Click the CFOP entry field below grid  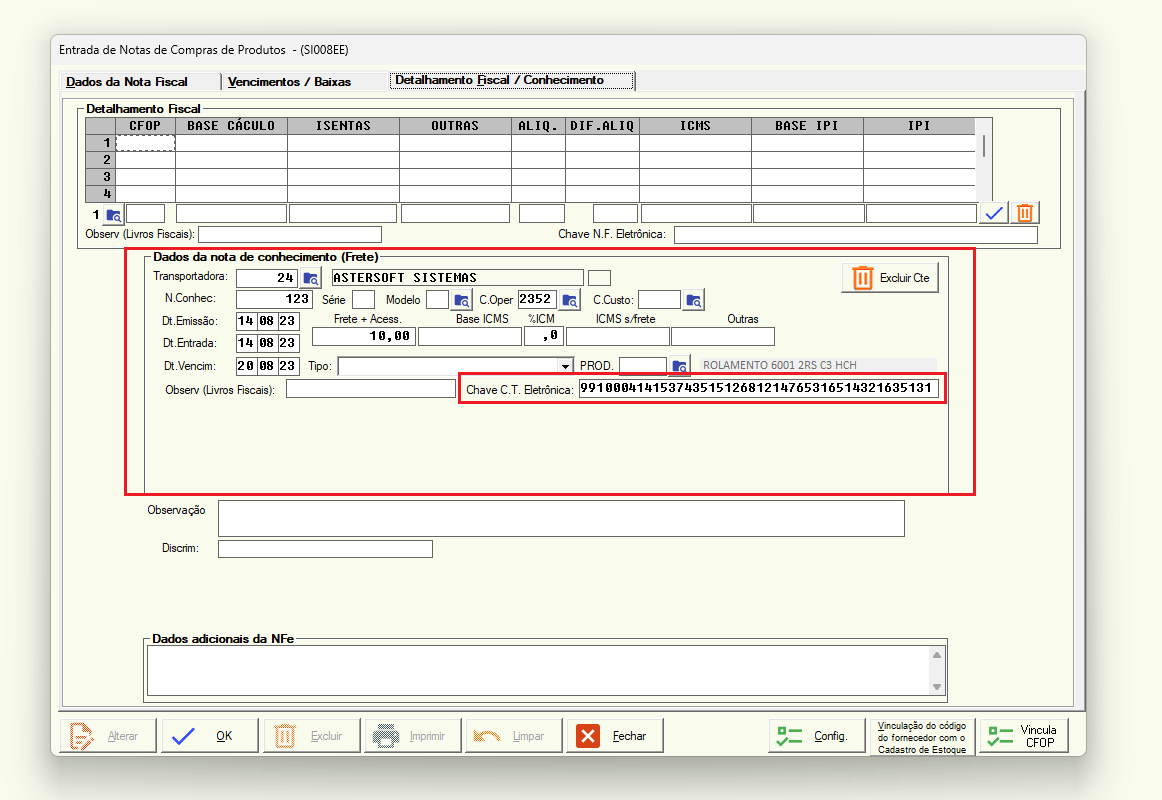(x=145, y=214)
